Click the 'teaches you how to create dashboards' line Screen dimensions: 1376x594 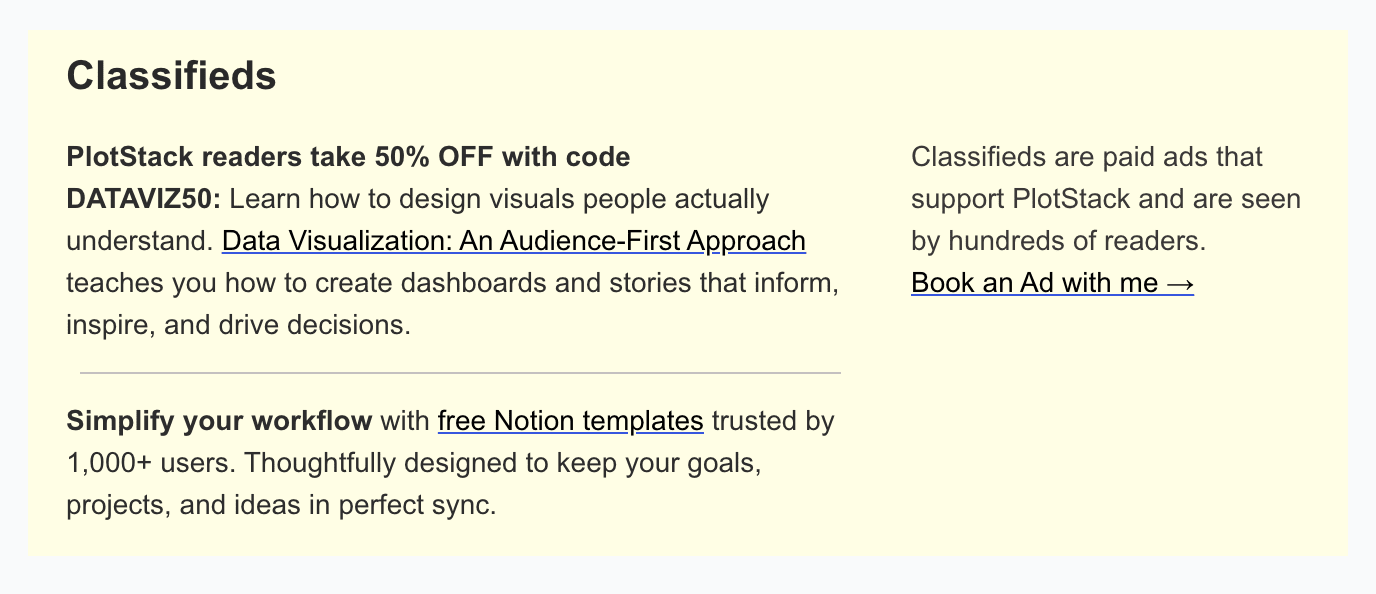[x=450, y=283]
